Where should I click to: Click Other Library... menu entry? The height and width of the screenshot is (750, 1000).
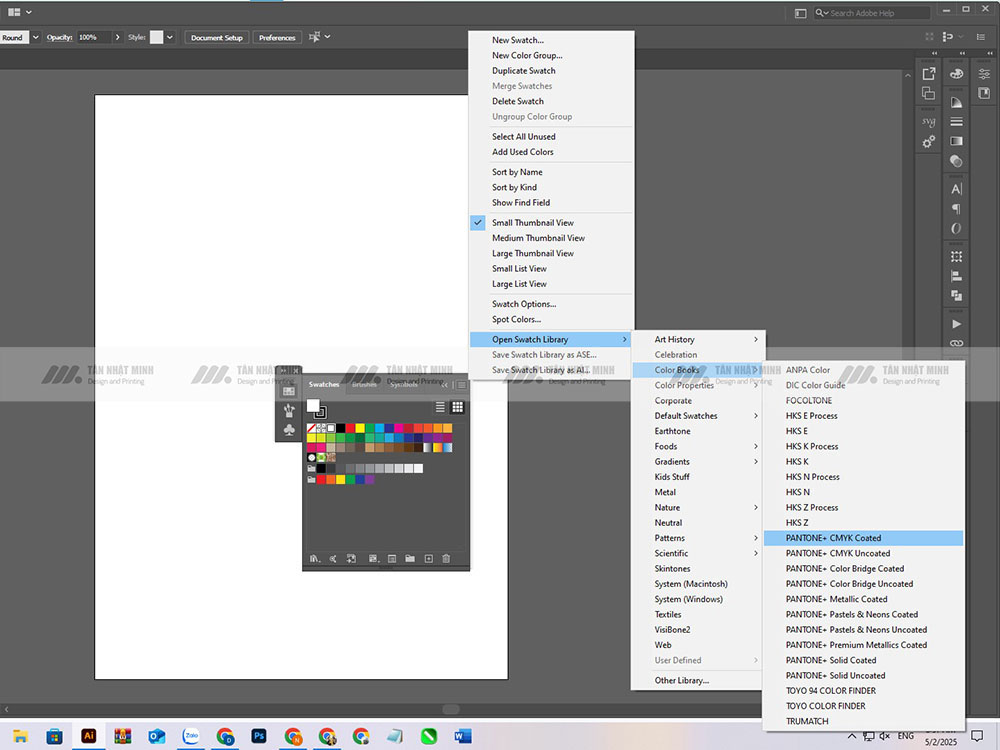pos(698,680)
